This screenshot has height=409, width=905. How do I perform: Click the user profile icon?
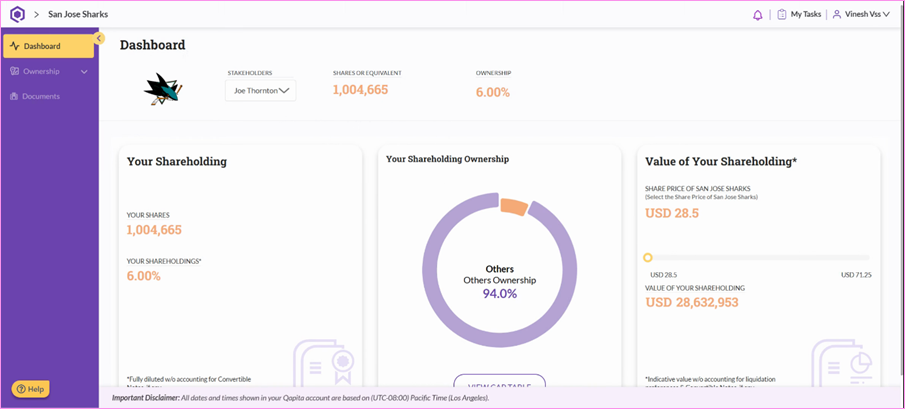coord(836,14)
